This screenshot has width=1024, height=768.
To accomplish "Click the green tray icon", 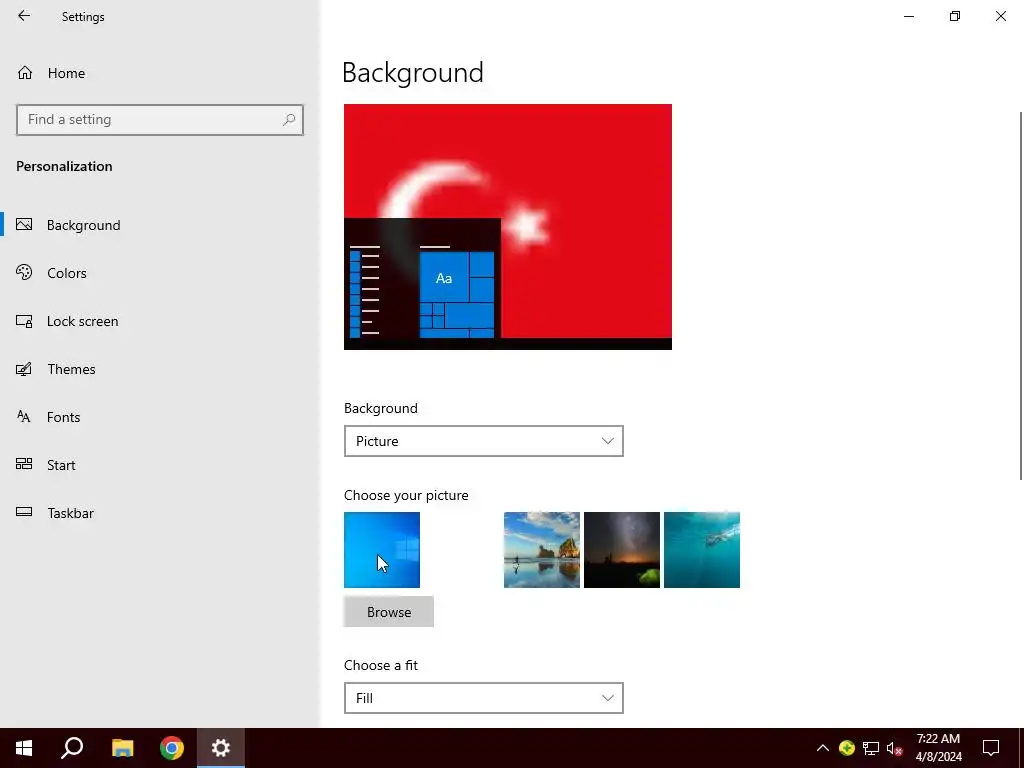I will 847,748.
